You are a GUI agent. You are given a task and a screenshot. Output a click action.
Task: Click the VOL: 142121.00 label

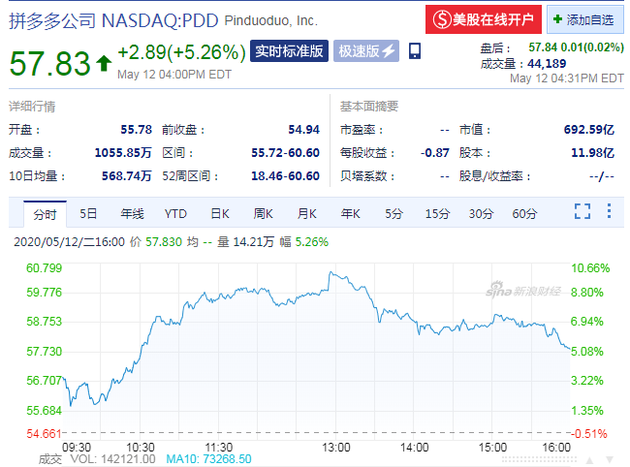113,459
